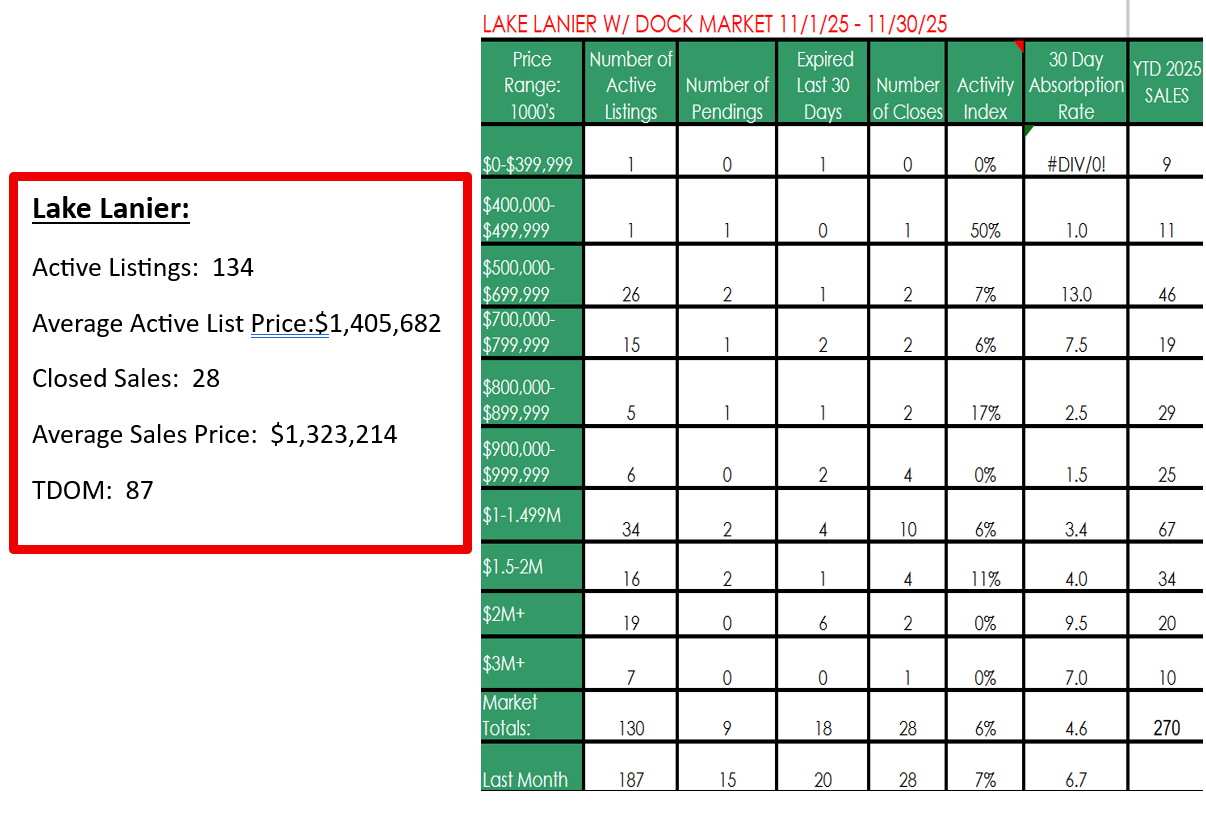Select the Number of Active Listings header
This screenshot has width=1206, height=817.
pyautogui.click(x=630, y=85)
